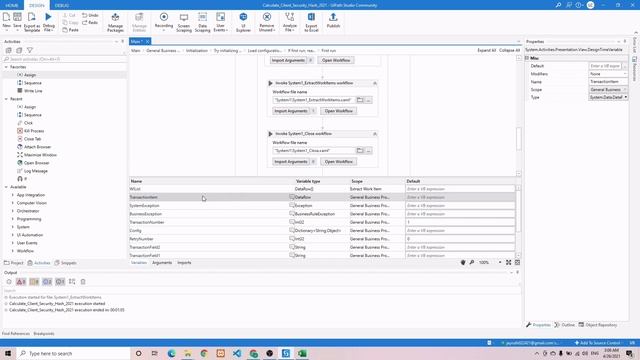Click the activities filter funnel icon
This screenshot has height=360, width=640.
pyautogui.click(x=30, y=50)
